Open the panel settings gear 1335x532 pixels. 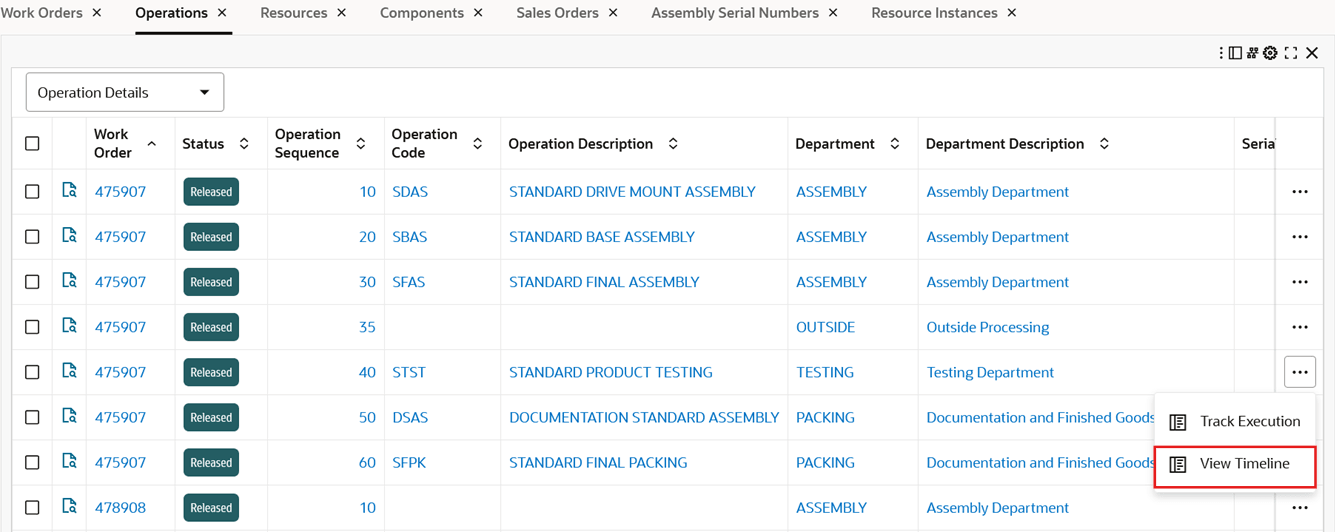(x=1270, y=53)
